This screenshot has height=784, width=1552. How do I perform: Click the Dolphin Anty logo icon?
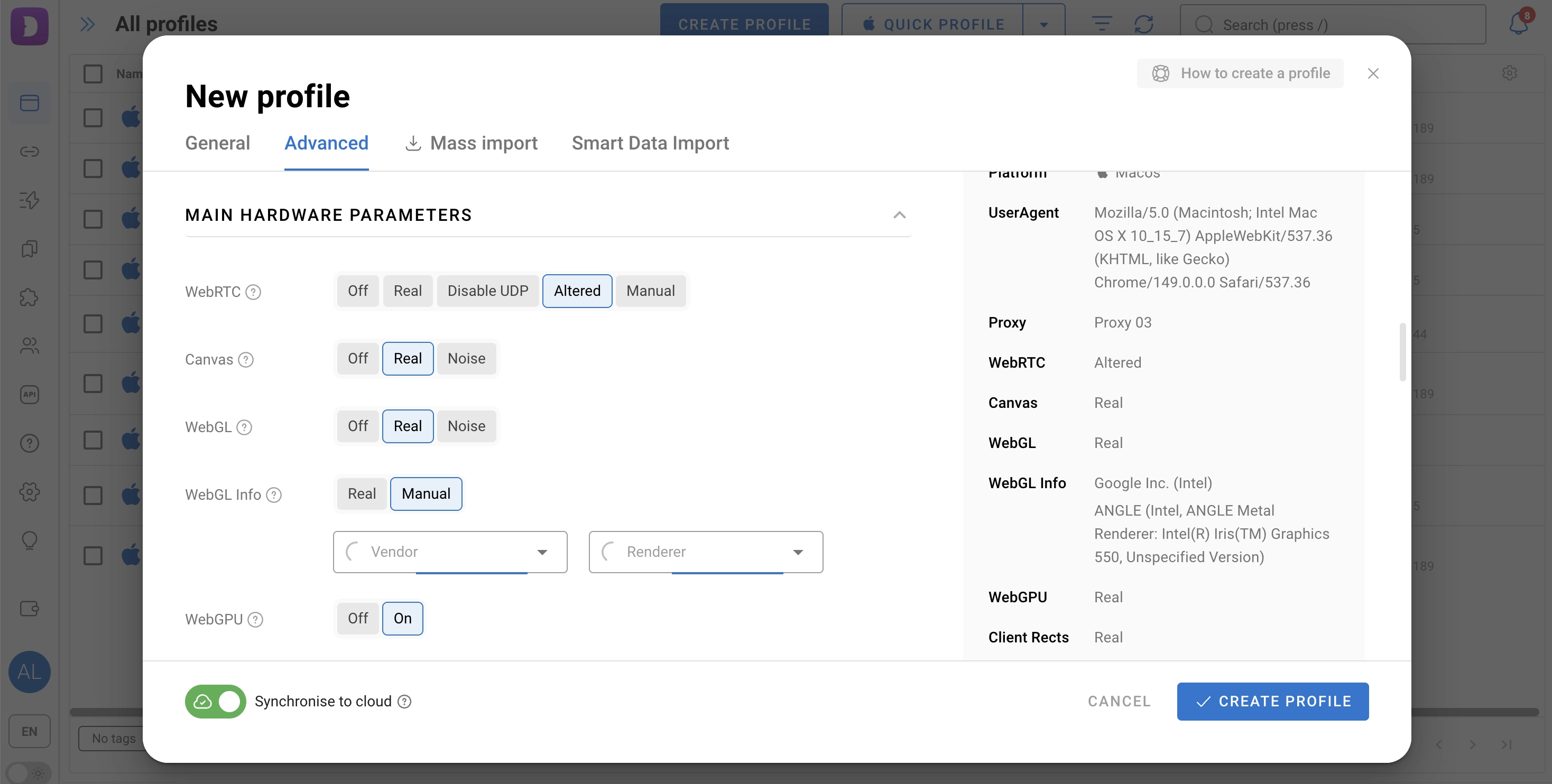tap(29, 26)
